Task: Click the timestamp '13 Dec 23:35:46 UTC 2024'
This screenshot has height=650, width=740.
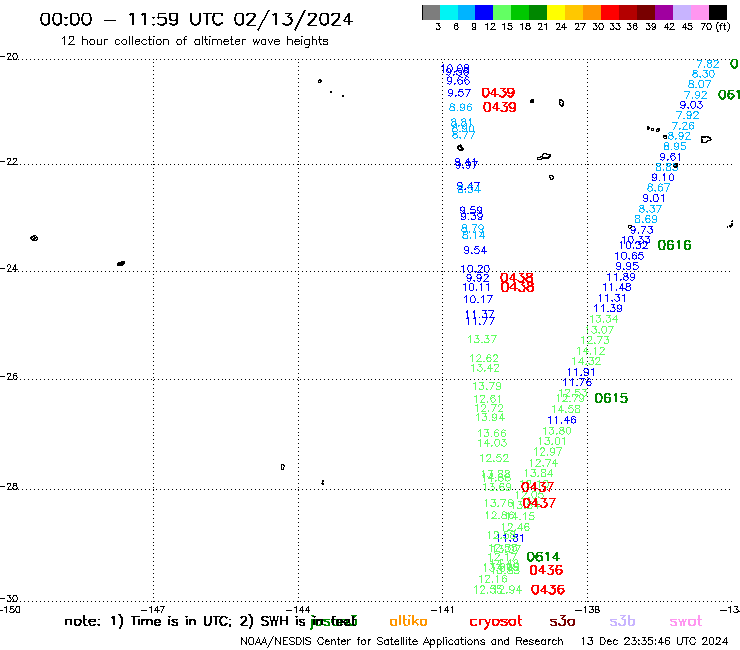Action: [x=655, y=642]
